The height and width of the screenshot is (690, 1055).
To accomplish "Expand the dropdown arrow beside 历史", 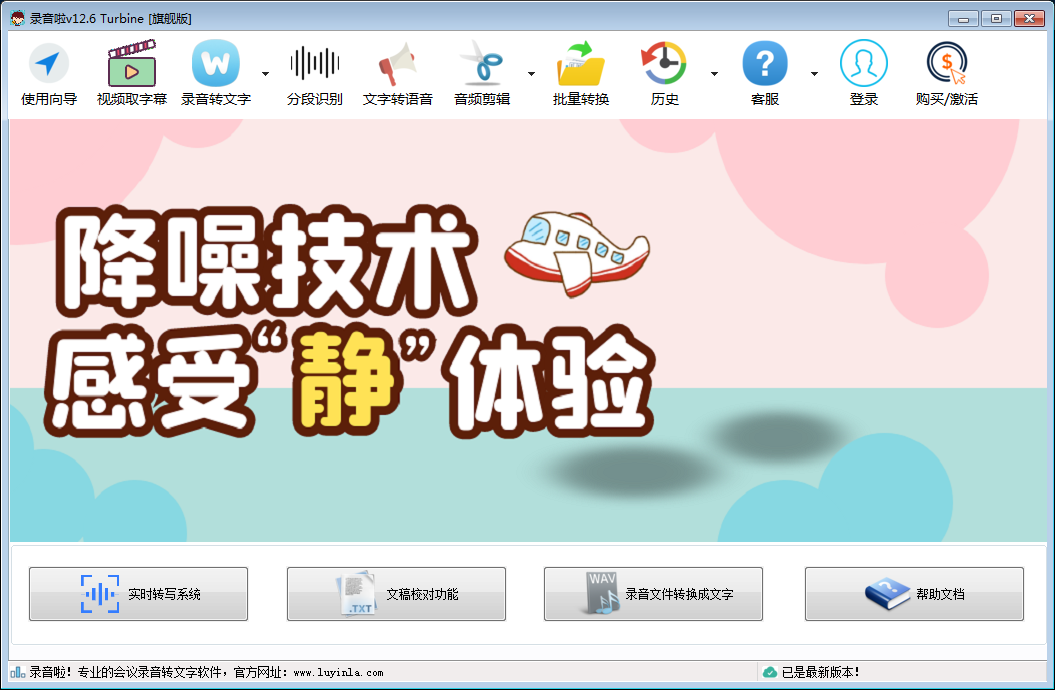I will (x=715, y=74).
